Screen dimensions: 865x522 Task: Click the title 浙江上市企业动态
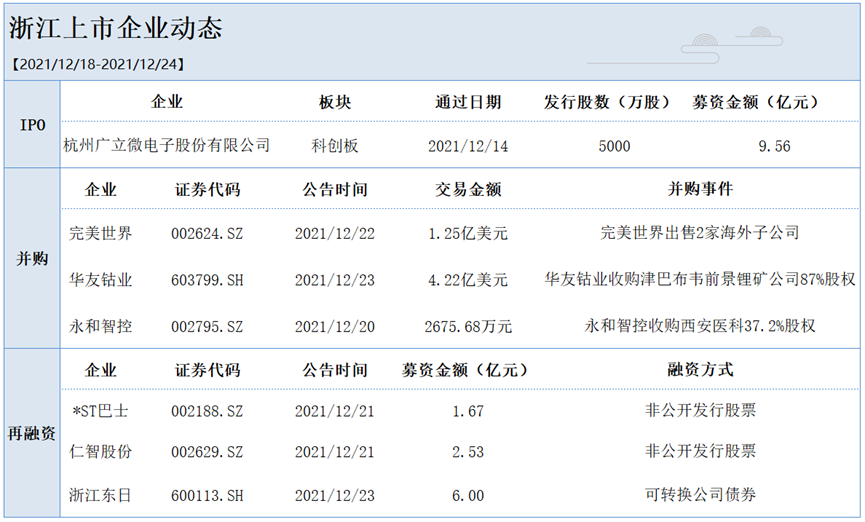tap(116, 28)
